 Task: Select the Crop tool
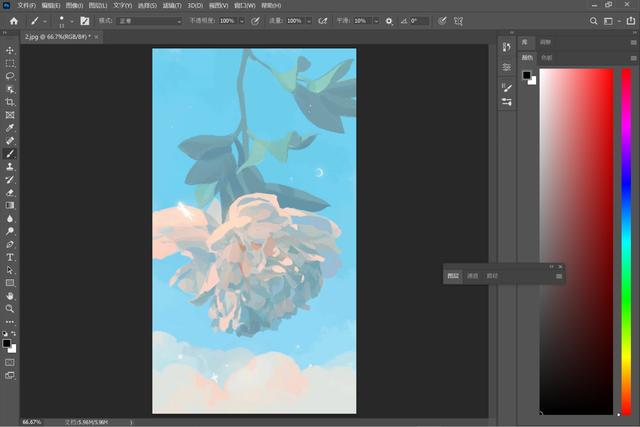coord(10,102)
